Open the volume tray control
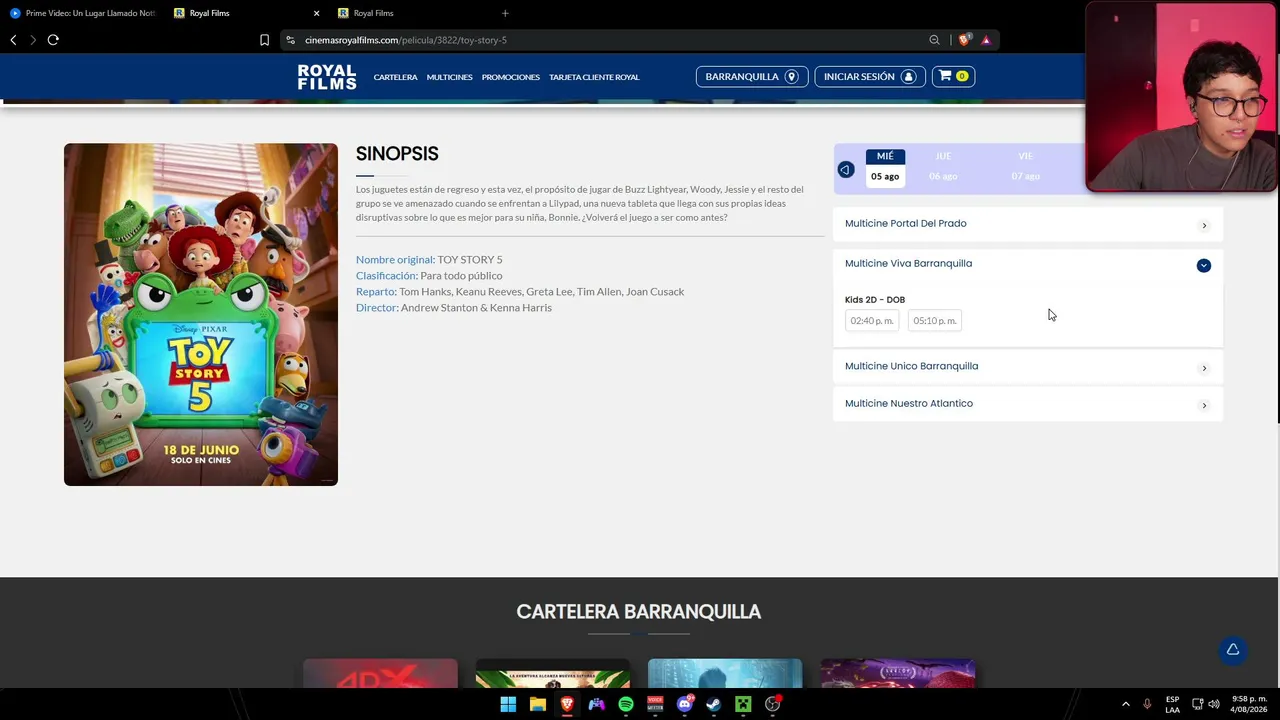The height and width of the screenshot is (720, 1280). coord(1214,704)
